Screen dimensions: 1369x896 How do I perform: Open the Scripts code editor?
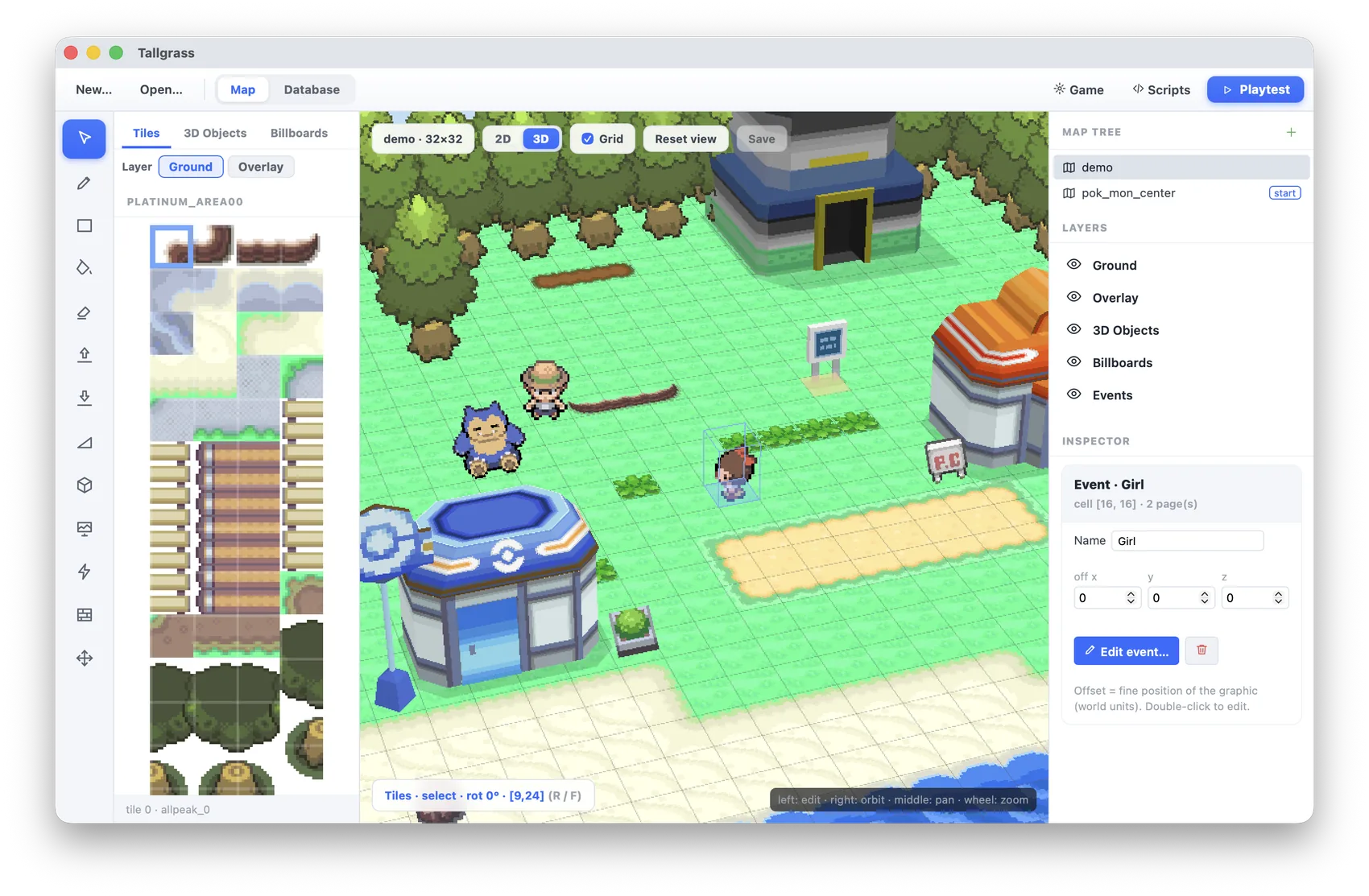[x=1161, y=89]
